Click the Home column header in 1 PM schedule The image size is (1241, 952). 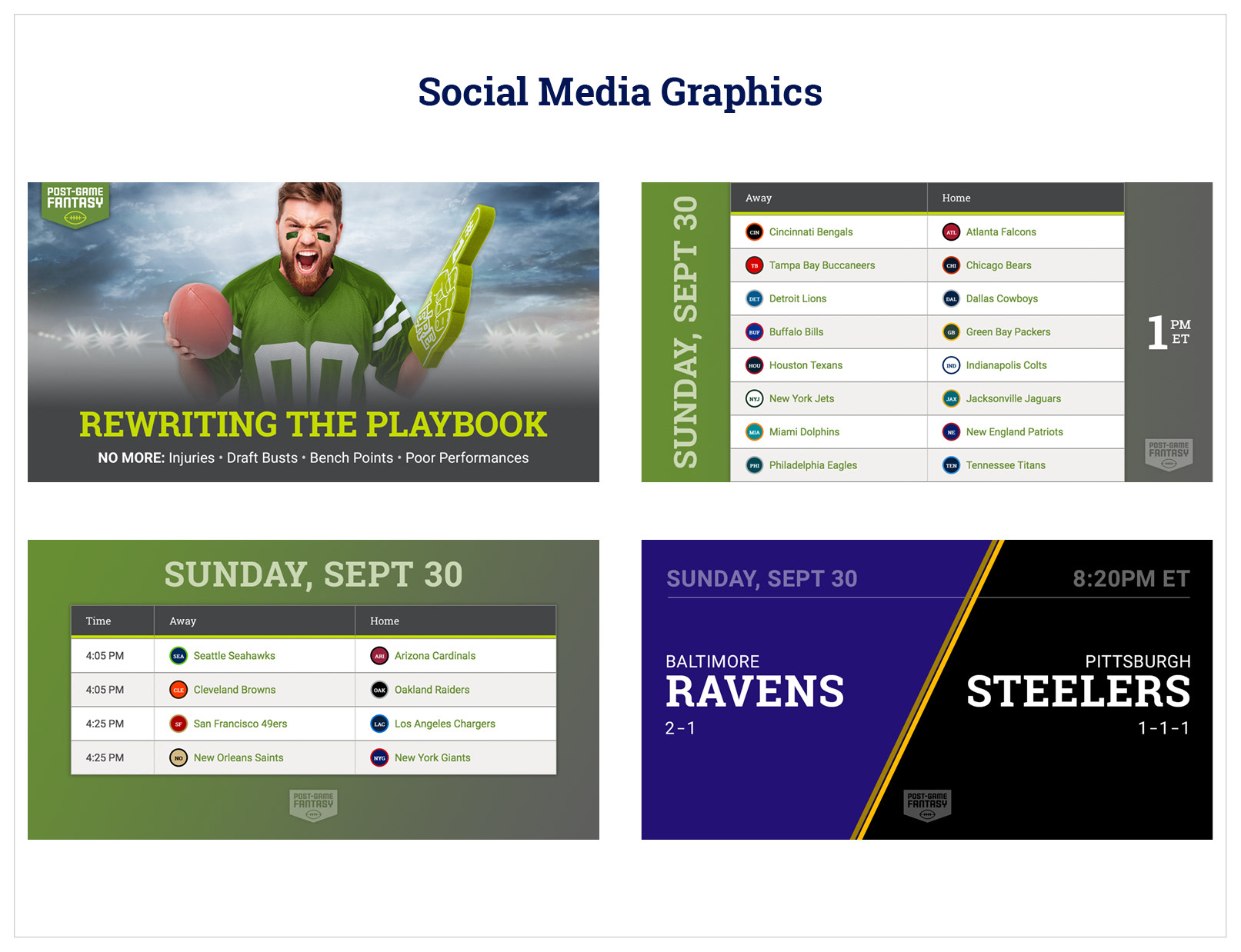[956, 198]
